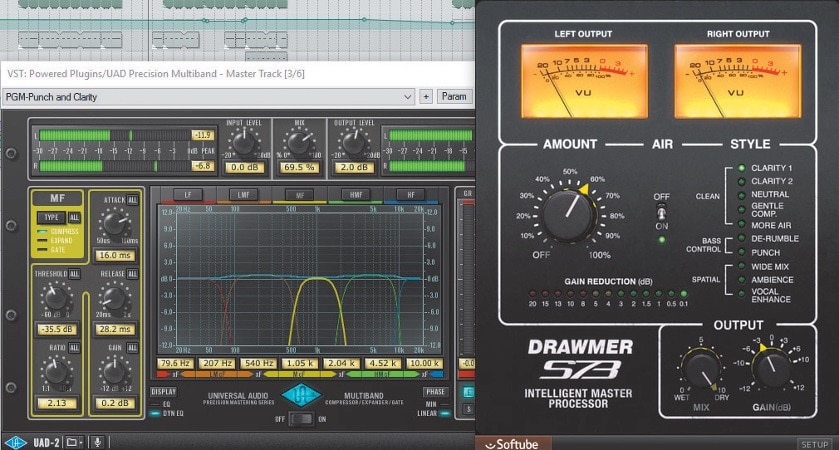Click the INPUT LEVEL knob
839x450 pixels.
244,143
